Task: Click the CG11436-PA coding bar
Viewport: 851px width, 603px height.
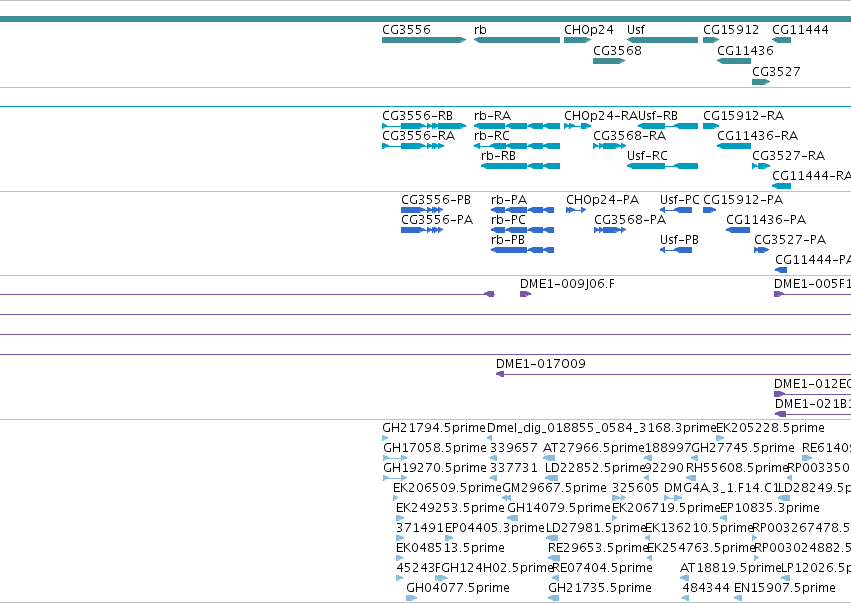Action: [738, 230]
